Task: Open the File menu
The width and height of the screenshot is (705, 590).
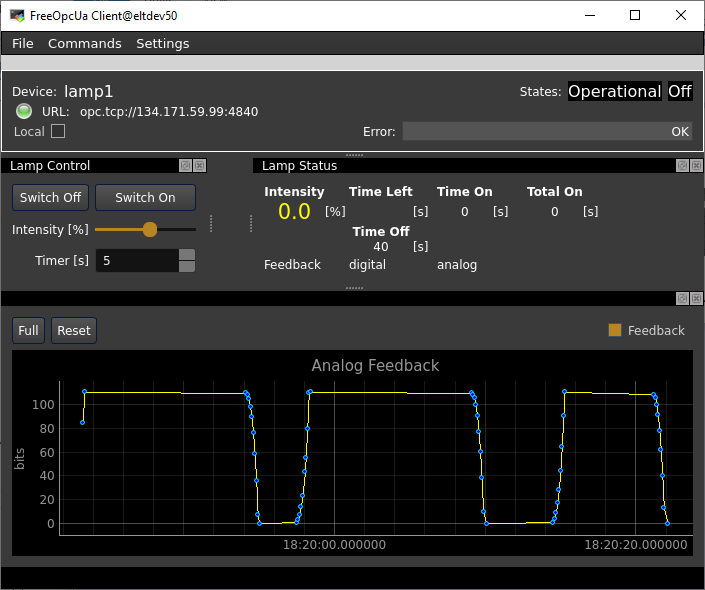Action: [x=23, y=44]
